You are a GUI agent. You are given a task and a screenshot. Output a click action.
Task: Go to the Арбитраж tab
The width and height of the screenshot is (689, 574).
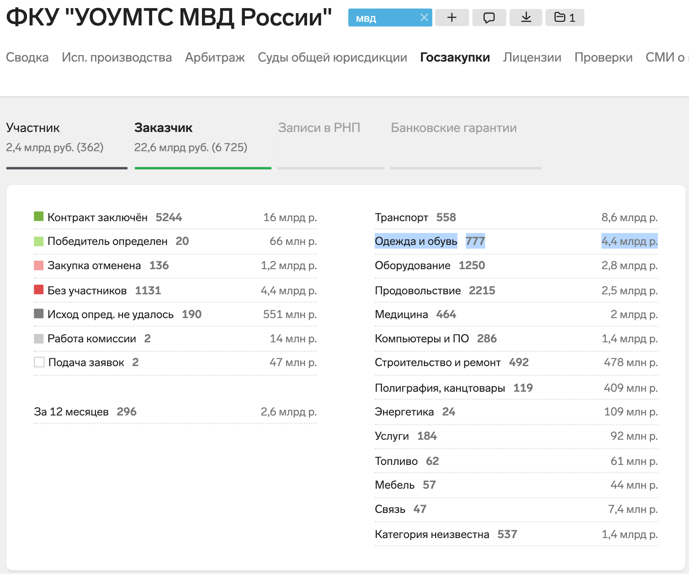click(214, 58)
